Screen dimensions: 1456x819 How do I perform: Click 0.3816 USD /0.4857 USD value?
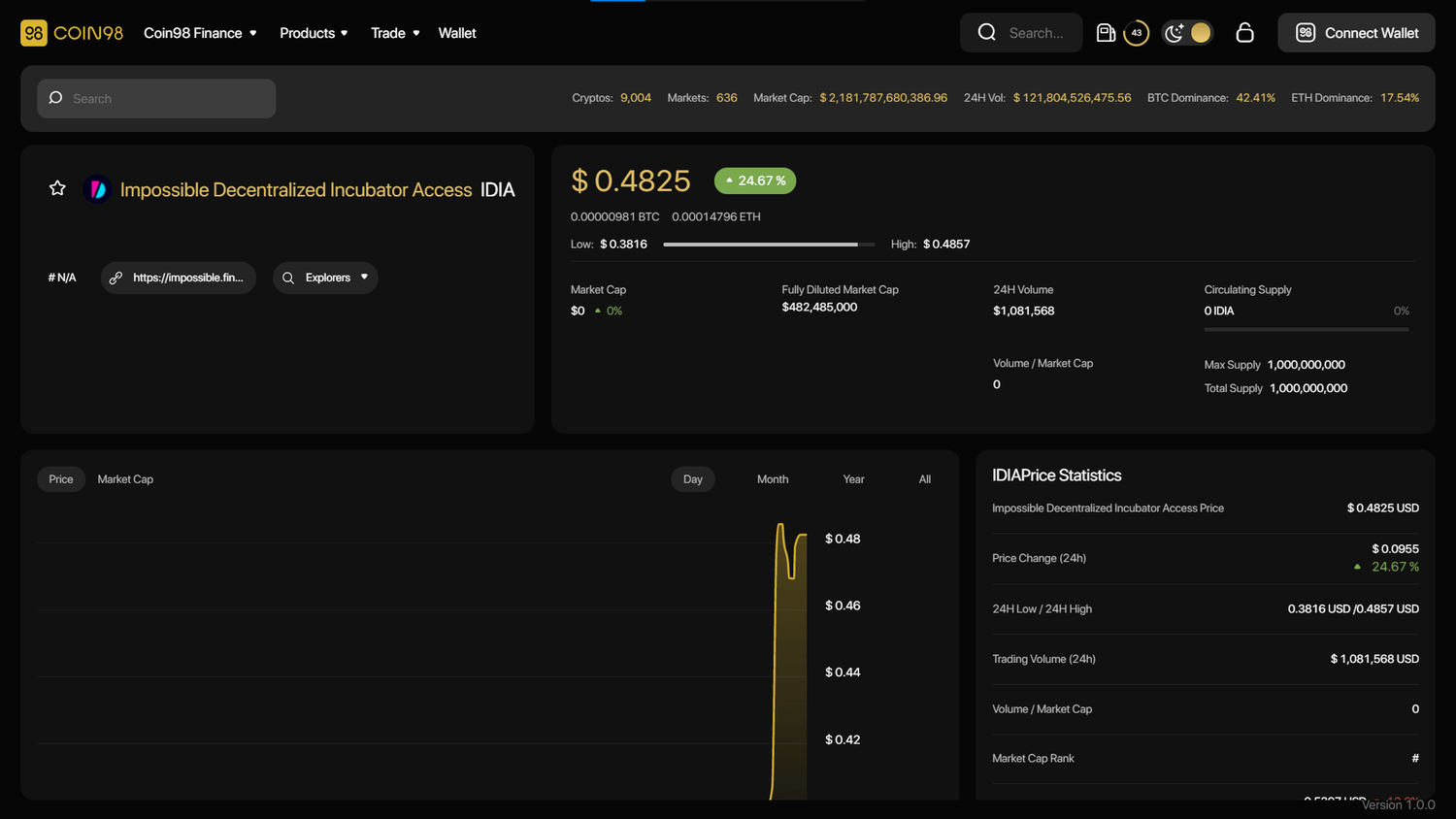coord(1353,609)
